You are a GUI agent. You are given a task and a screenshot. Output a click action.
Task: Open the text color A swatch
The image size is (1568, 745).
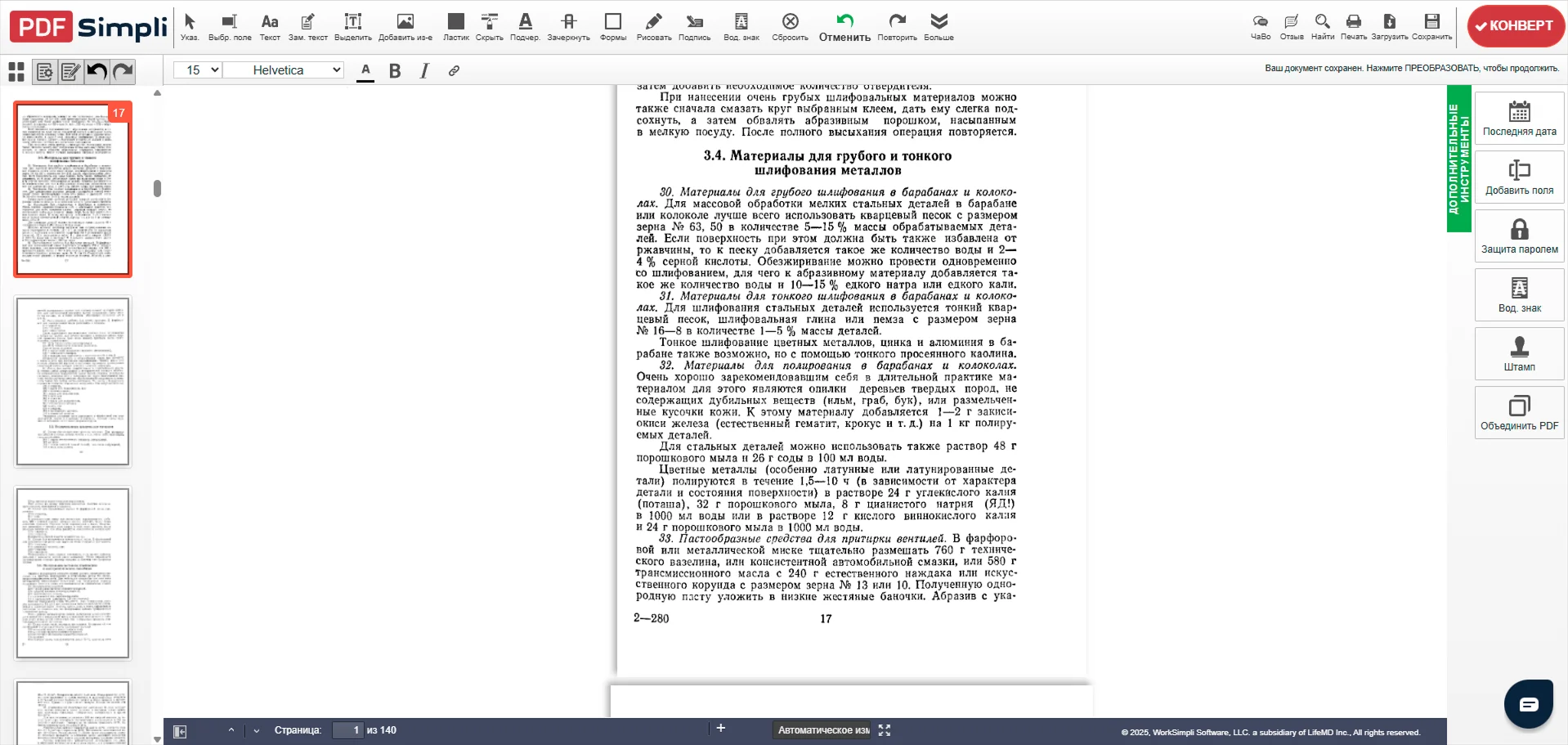(x=365, y=71)
